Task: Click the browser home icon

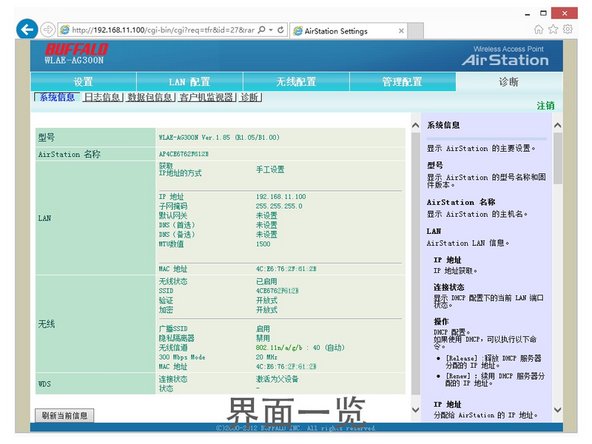Action: (539, 29)
